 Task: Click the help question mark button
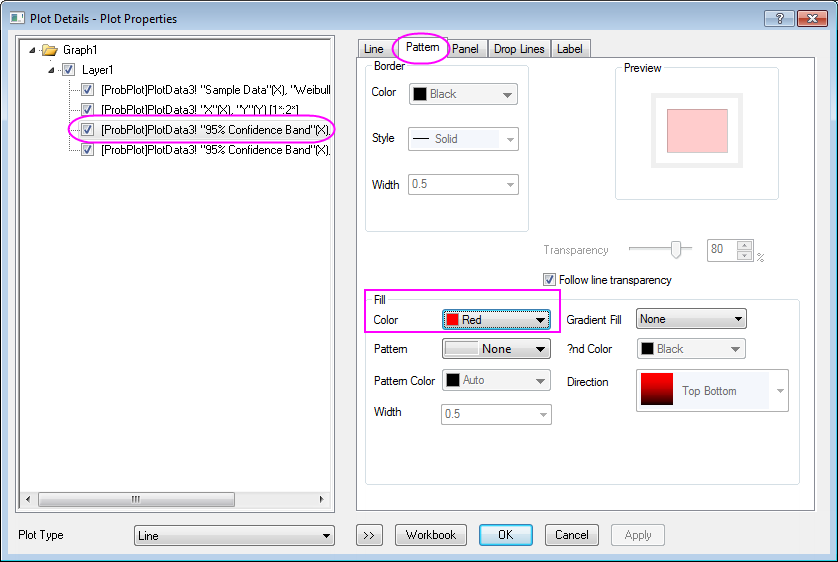(x=778, y=18)
